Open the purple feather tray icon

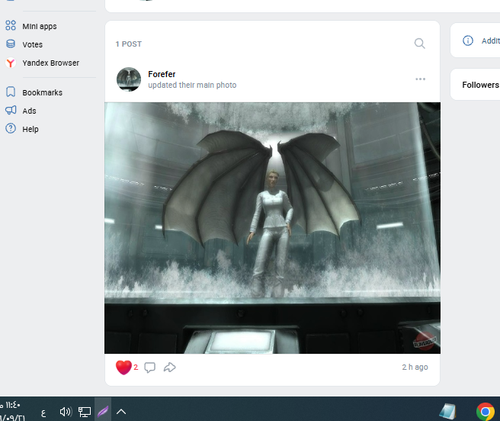coord(103,412)
